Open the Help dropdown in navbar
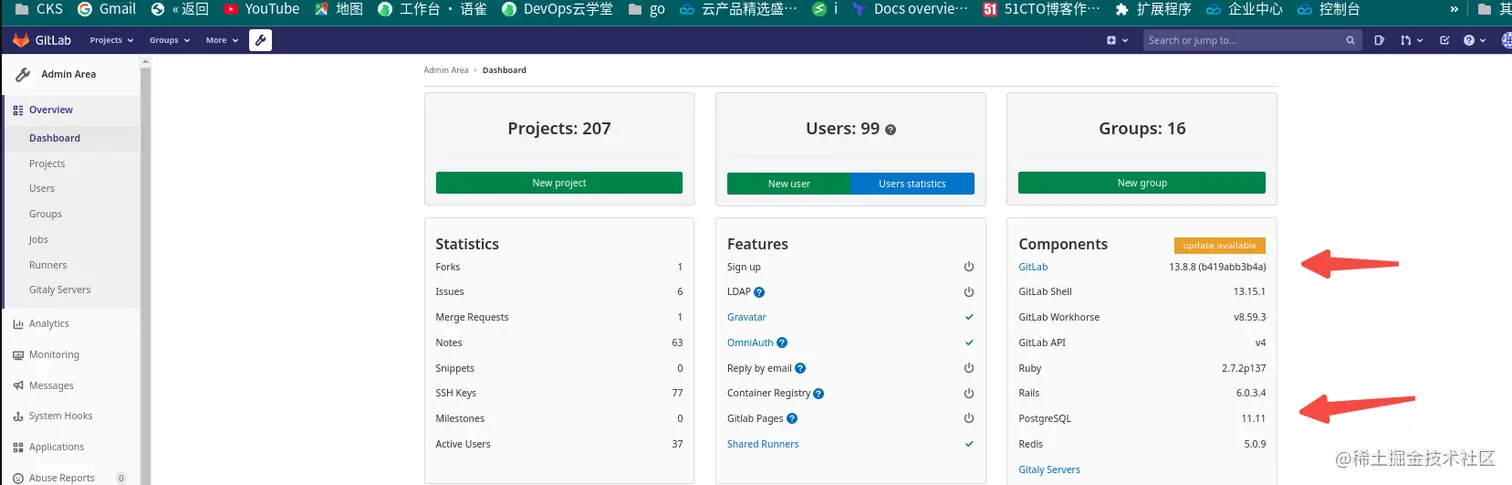Screen dimensions: 1512x485 1474,40
